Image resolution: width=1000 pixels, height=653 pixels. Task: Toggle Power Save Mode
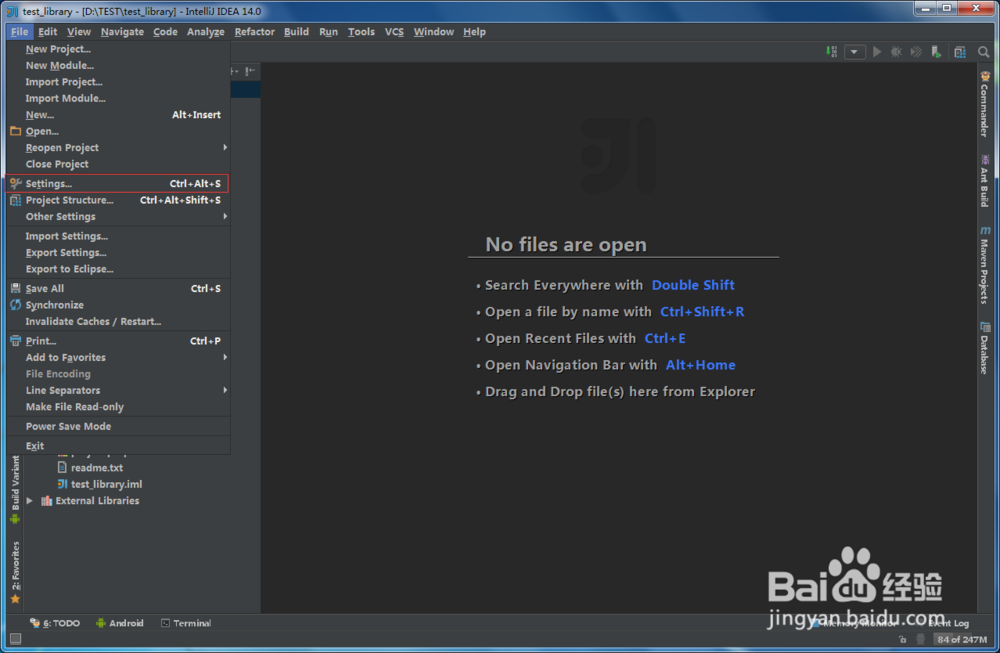tap(118, 427)
